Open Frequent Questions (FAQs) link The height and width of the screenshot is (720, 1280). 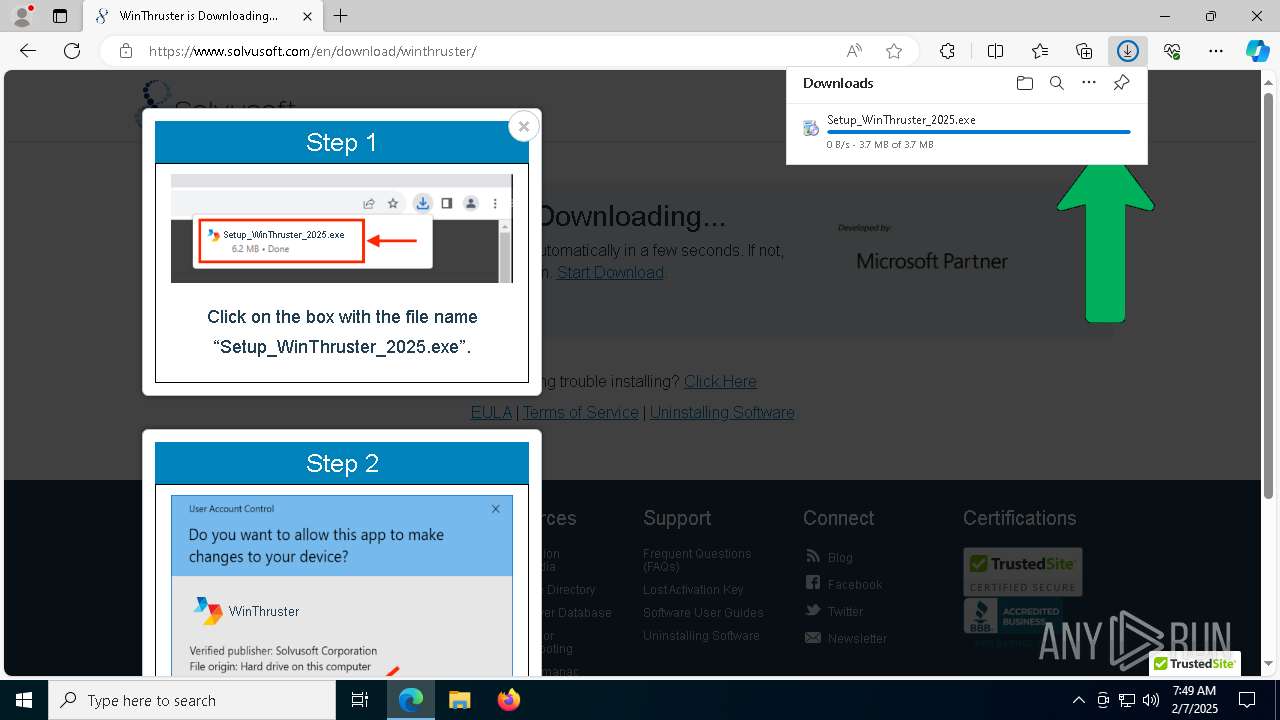[x=697, y=560]
